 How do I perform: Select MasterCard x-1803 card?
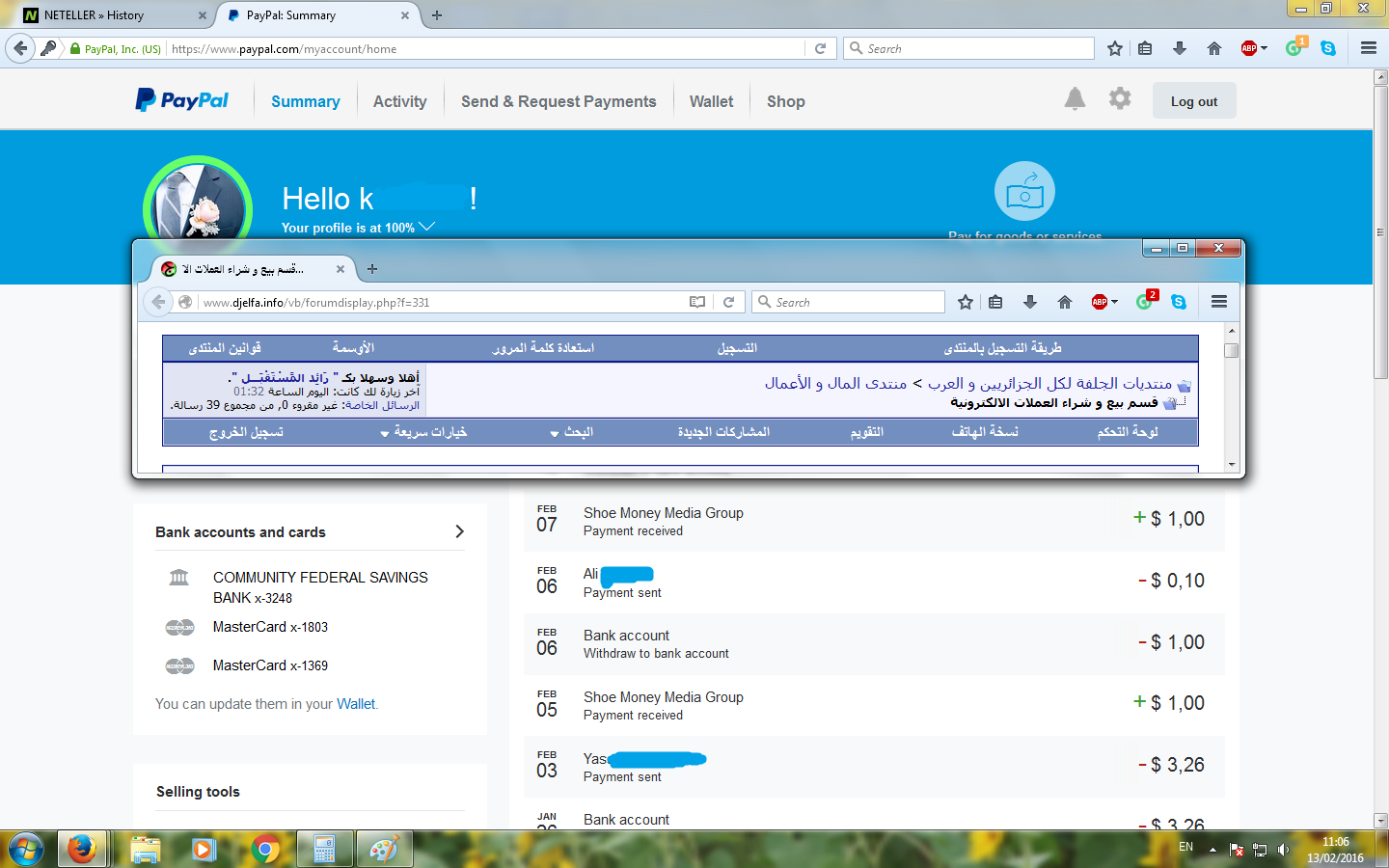click(x=270, y=627)
